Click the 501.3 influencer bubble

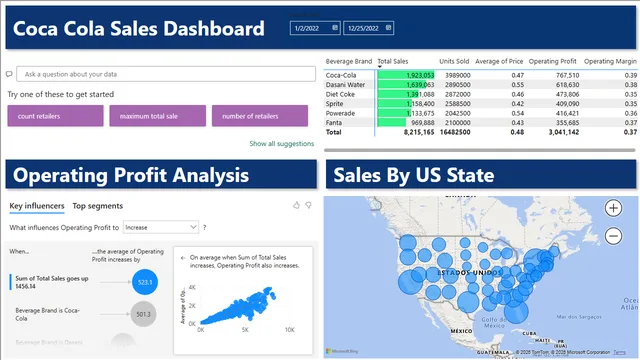click(x=143, y=314)
